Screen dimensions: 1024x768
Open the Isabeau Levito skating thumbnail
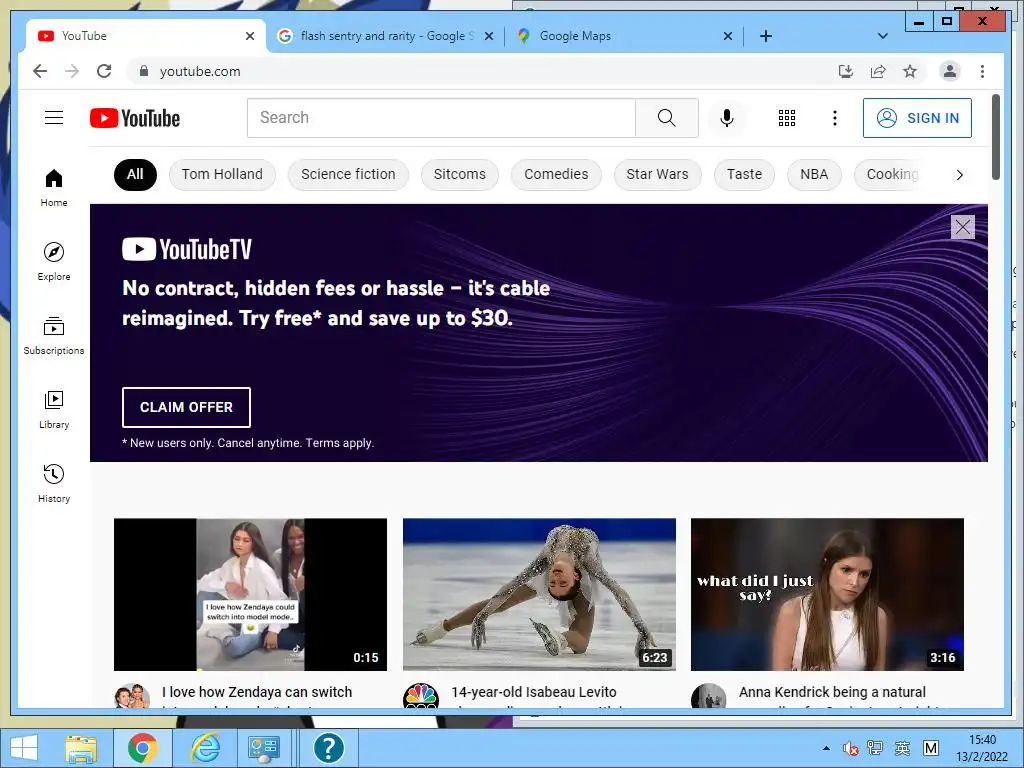point(539,594)
